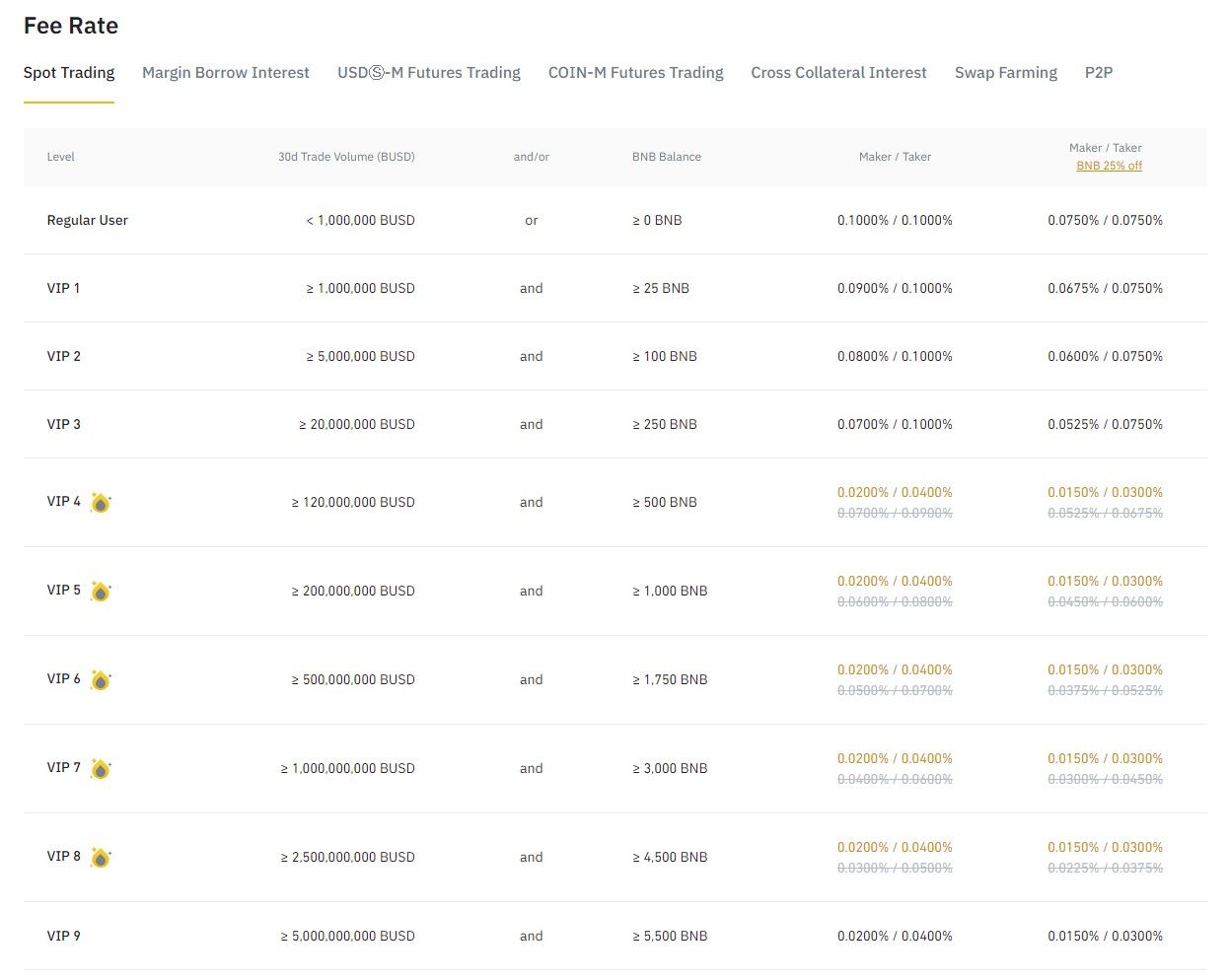
Task: Click the VIP 7 fire badge icon
Action: [x=100, y=769]
